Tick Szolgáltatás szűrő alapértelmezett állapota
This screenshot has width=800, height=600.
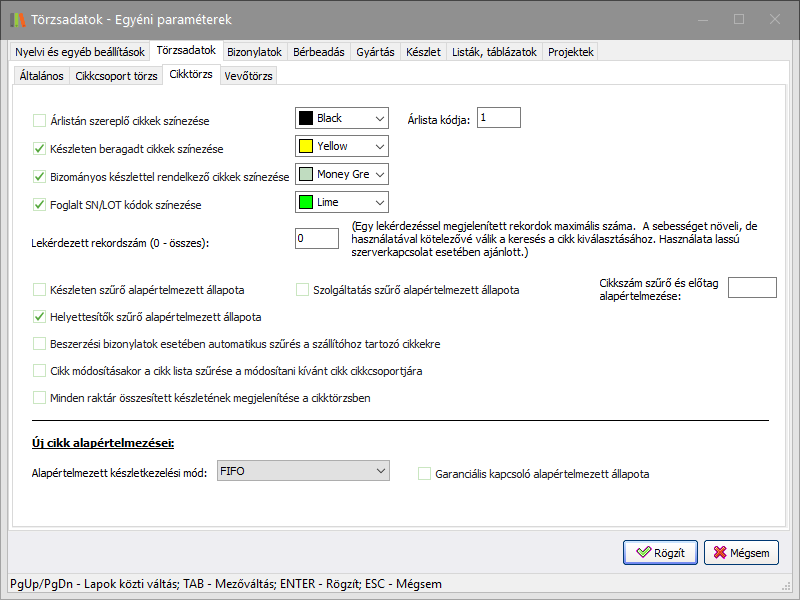[x=305, y=290]
